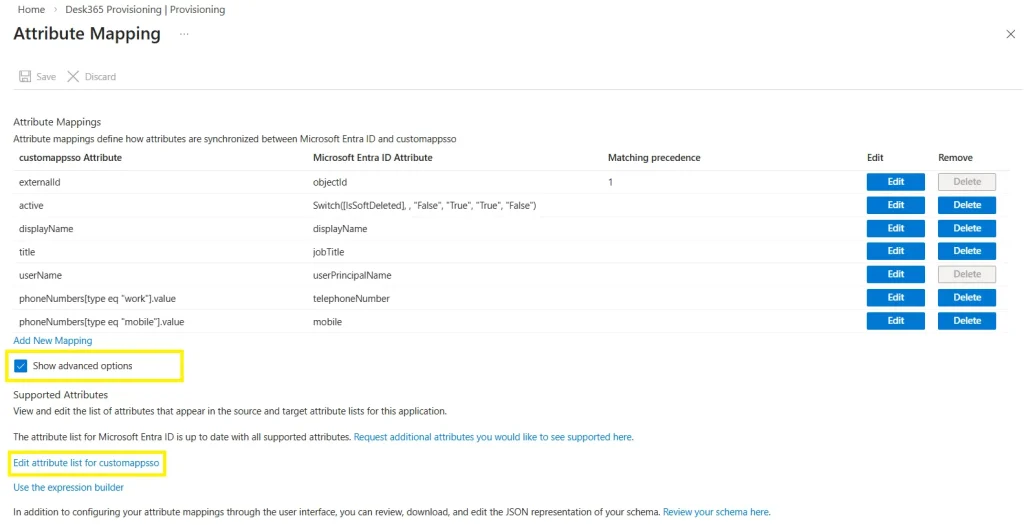Image resolution: width=1024 pixels, height=525 pixels.
Task: Delete the mobile phone mapping
Action: click(967, 321)
